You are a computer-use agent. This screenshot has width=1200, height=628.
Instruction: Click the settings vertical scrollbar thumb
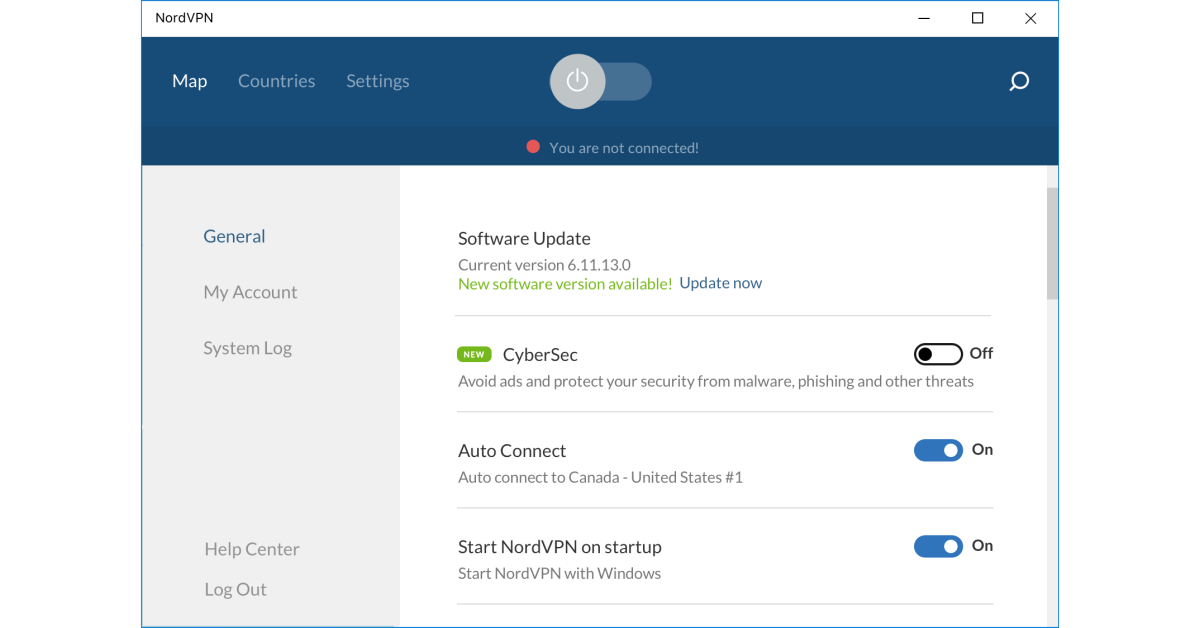[x=1052, y=243]
